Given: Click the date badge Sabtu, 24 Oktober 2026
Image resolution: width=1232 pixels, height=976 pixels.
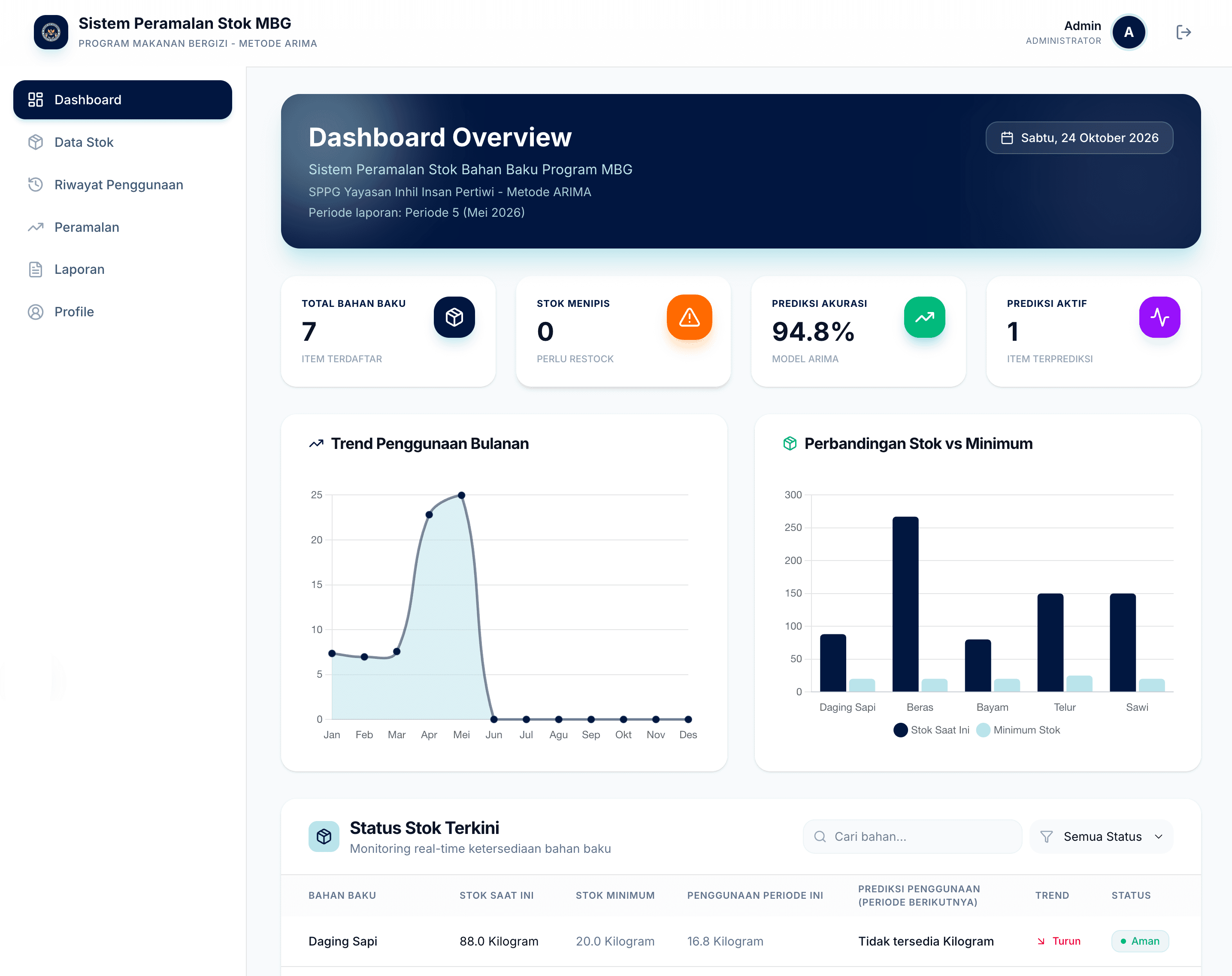Looking at the screenshot, I should (x=1079, y=138).
